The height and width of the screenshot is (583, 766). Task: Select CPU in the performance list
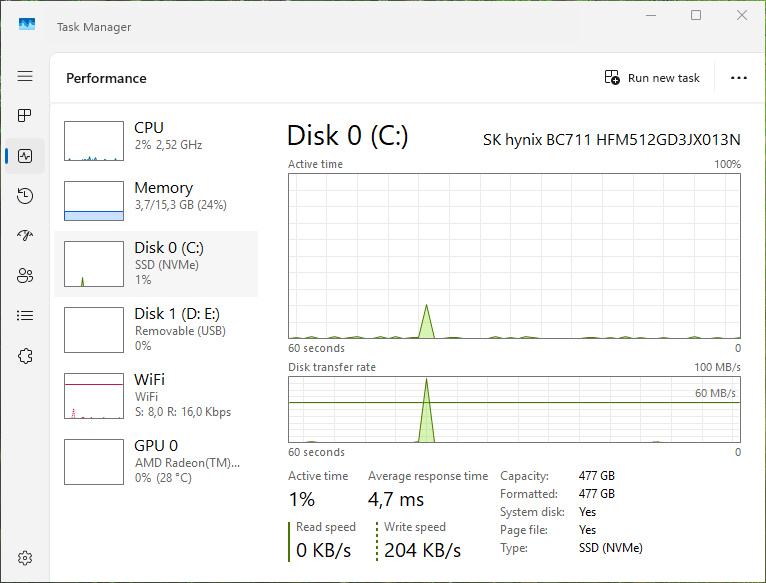click(155, 141)
